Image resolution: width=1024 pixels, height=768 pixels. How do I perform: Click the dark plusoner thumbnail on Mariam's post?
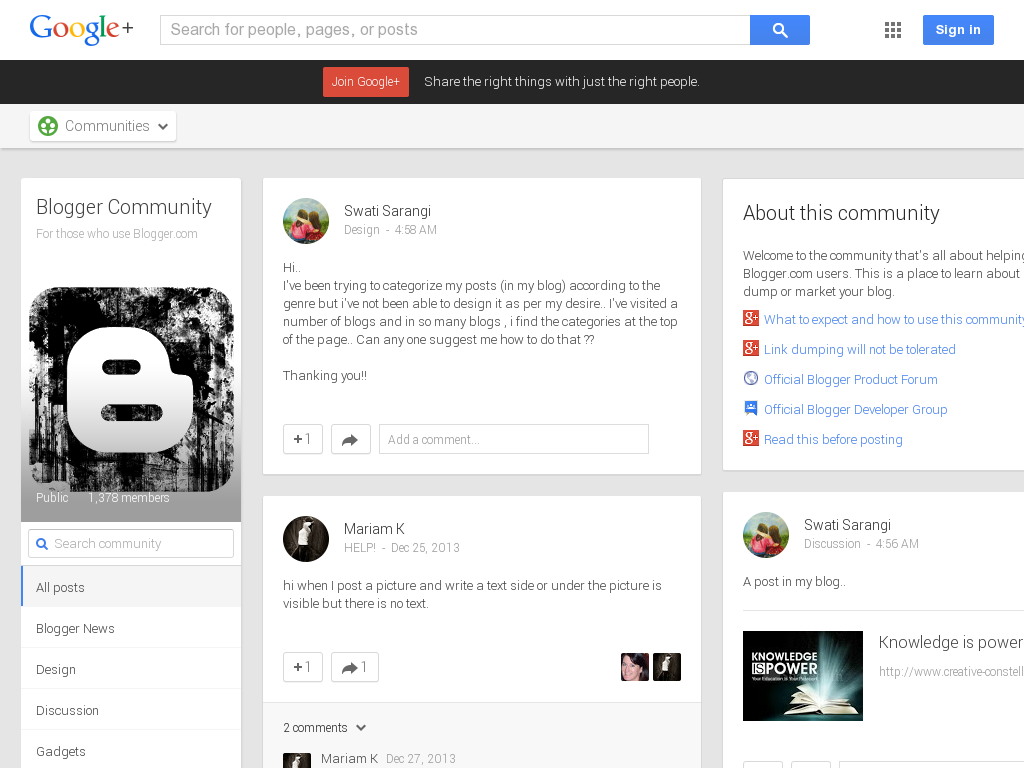click(x=667, y=667)
